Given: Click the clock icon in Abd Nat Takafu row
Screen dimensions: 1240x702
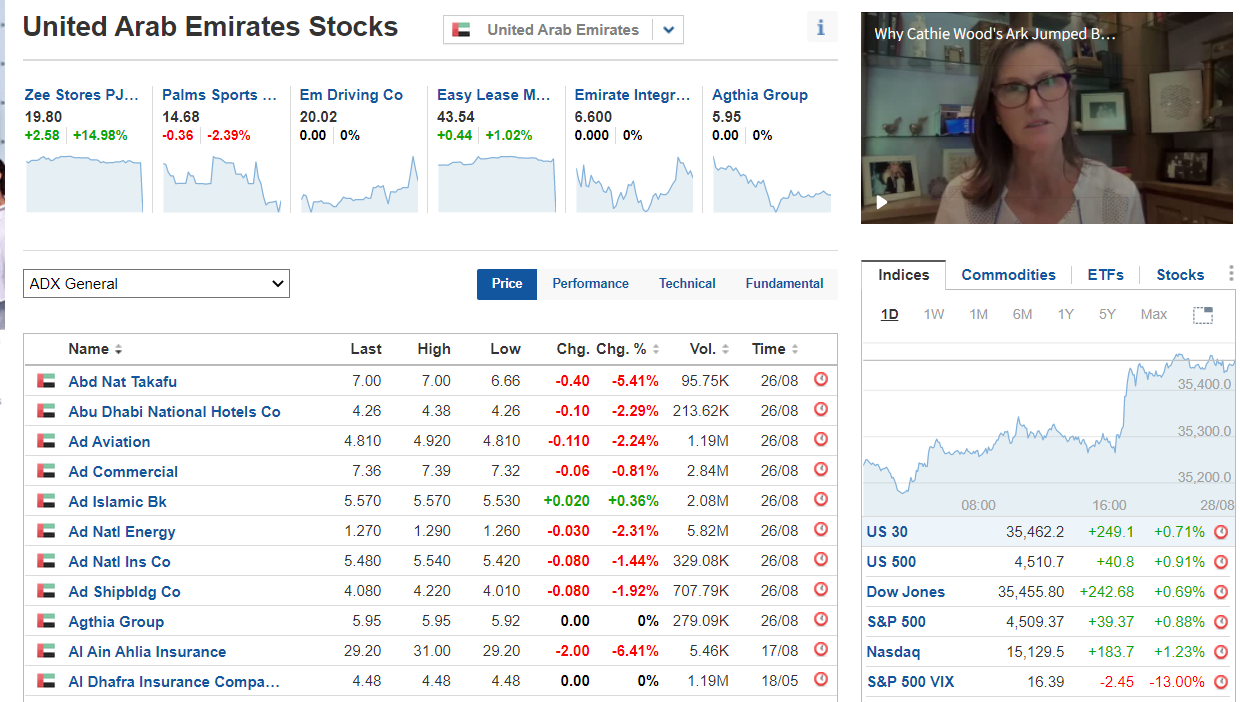Looking at the screenshot, I should [x=821, y=380].
